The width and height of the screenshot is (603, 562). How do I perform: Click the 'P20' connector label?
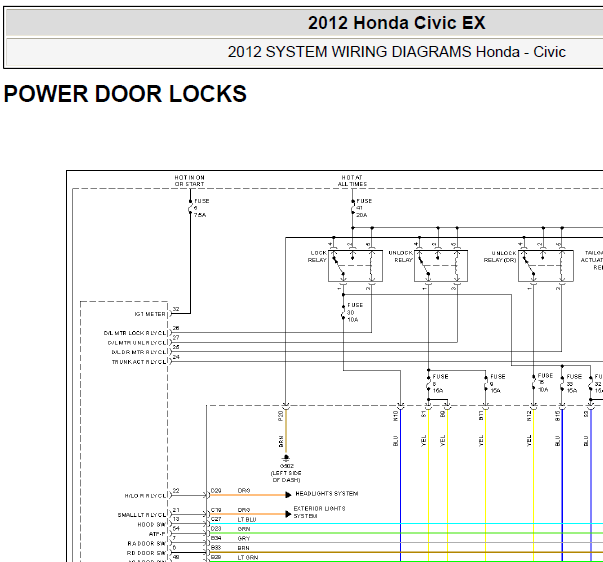[x=280, y=416]
